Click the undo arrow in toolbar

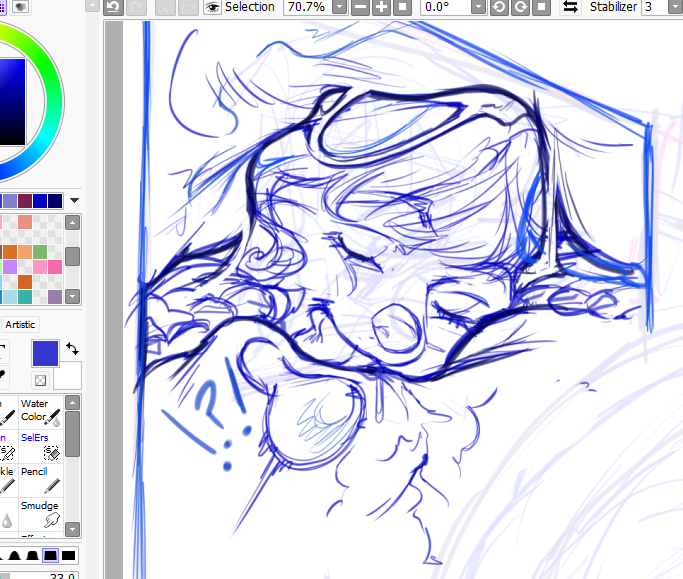coord(112,7)
